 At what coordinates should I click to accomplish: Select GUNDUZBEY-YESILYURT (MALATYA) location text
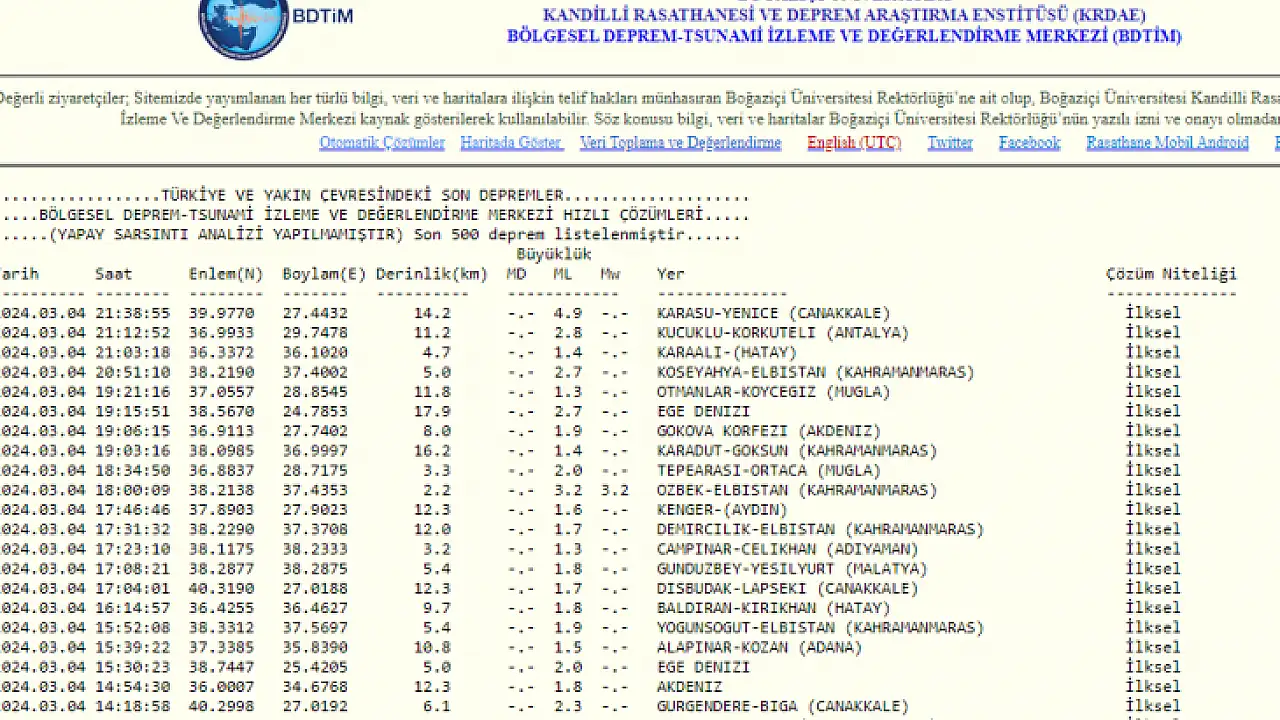click(792, 569)
